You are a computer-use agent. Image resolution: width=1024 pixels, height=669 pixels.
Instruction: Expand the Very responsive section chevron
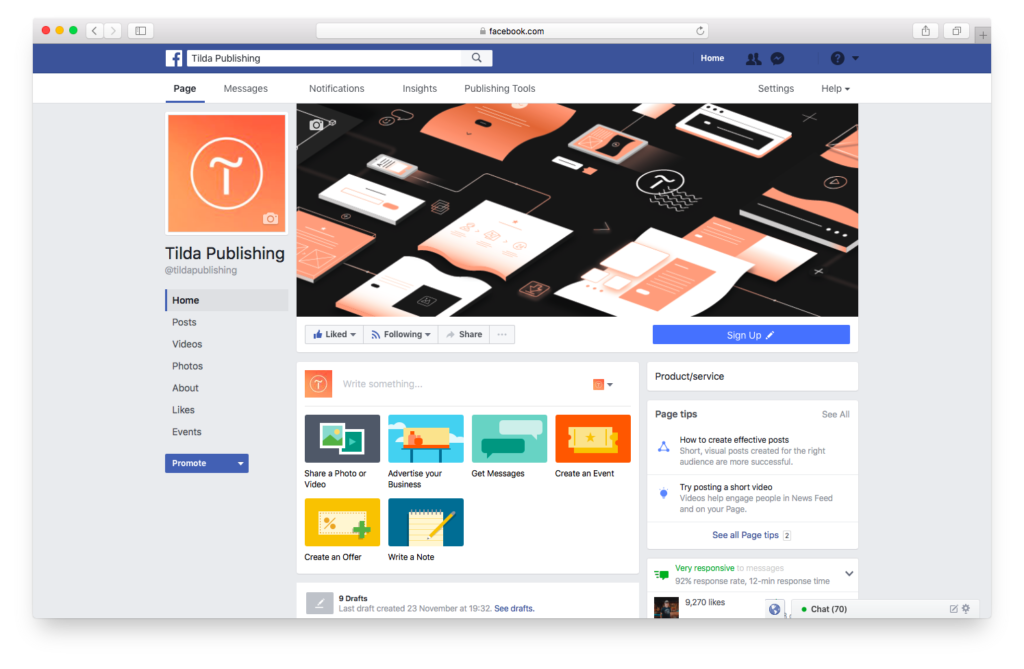(x=849, y=574)
